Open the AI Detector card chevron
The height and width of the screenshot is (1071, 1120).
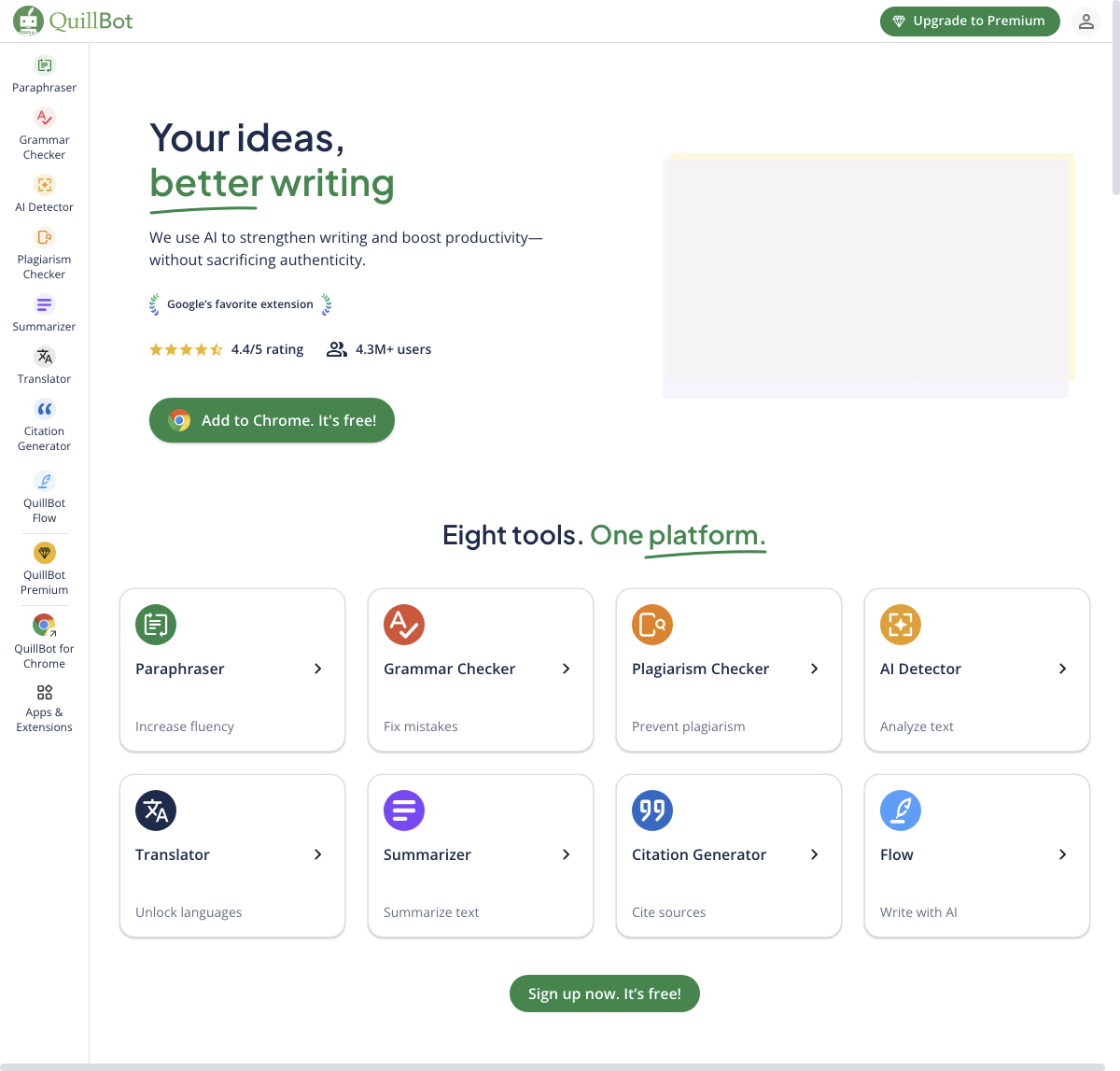1062,669
